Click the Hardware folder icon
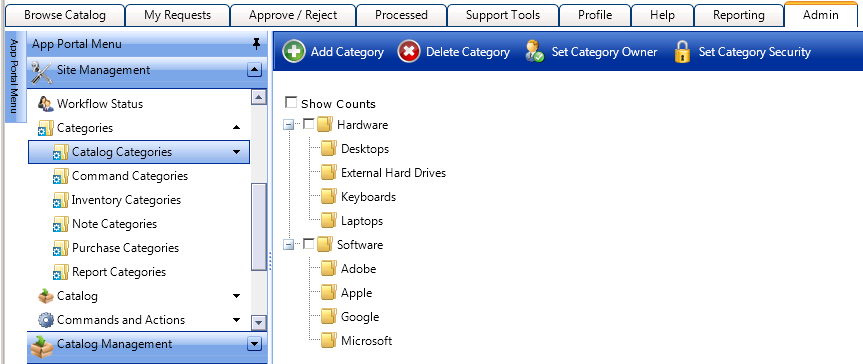The height and width of the screenshot is (364, 863). tap(325, 124)
